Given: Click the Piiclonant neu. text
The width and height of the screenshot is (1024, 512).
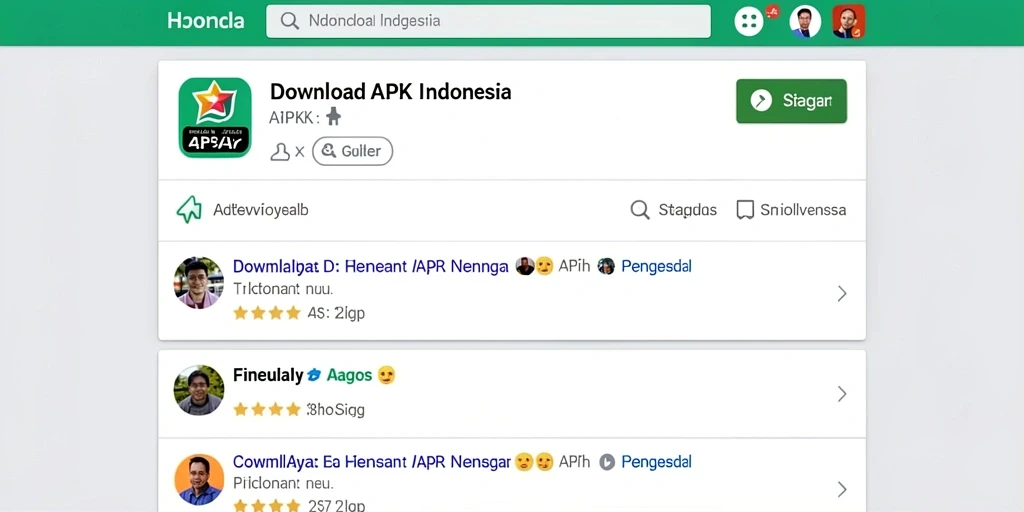Looking at the screenshot, I should pos(283,484).
